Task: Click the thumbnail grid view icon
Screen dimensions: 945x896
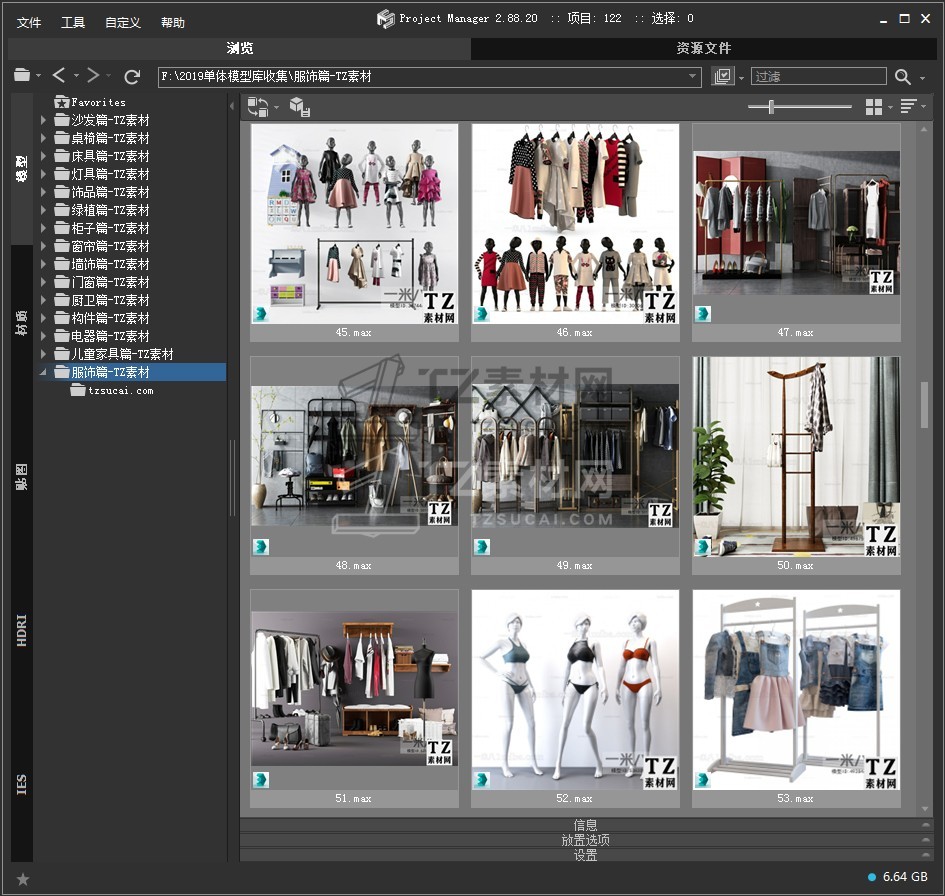Action: 874,106
